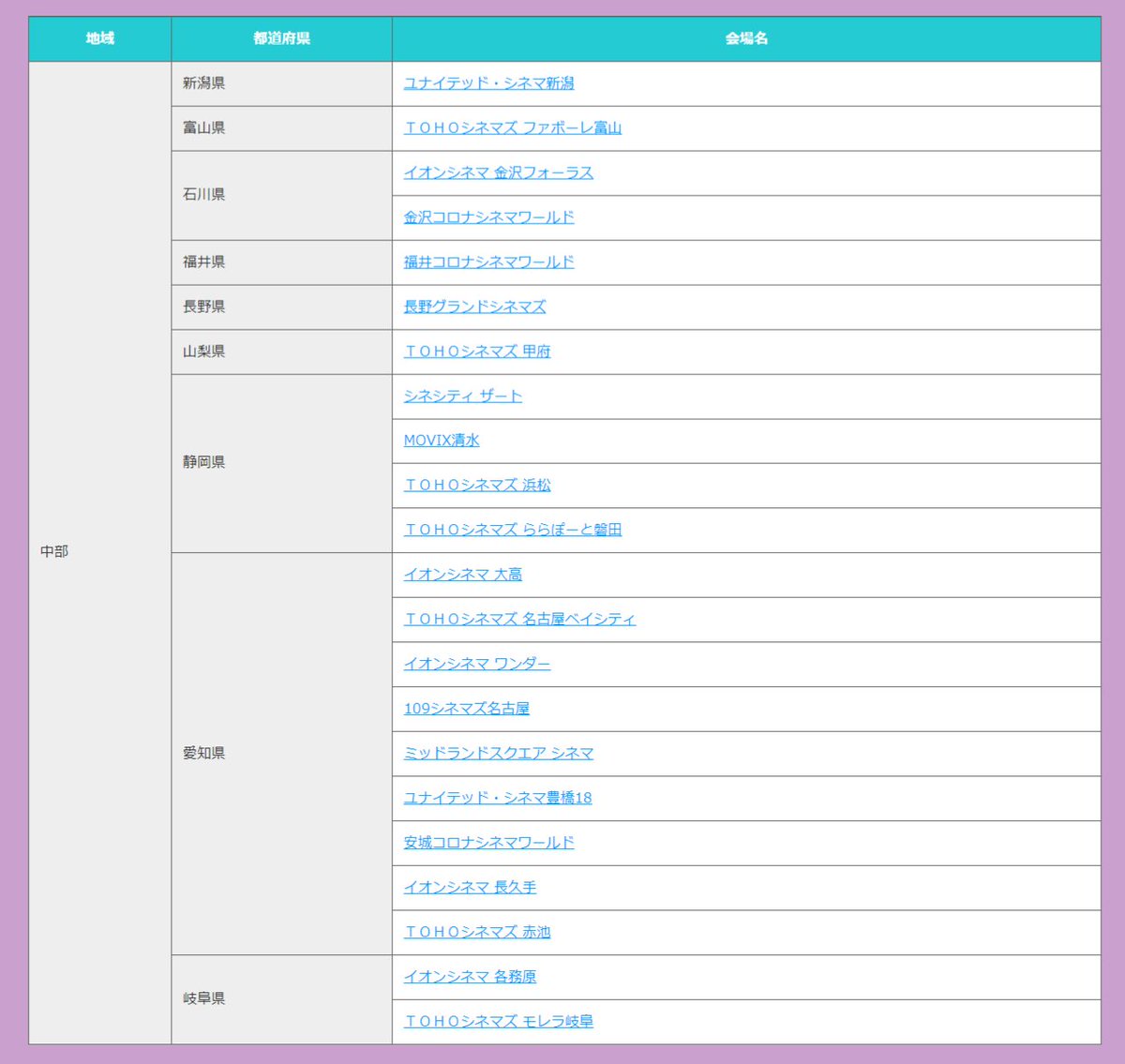
Task: Click the MOVIX清水 link
Action: pyautogui.click(x=441, y=441)
